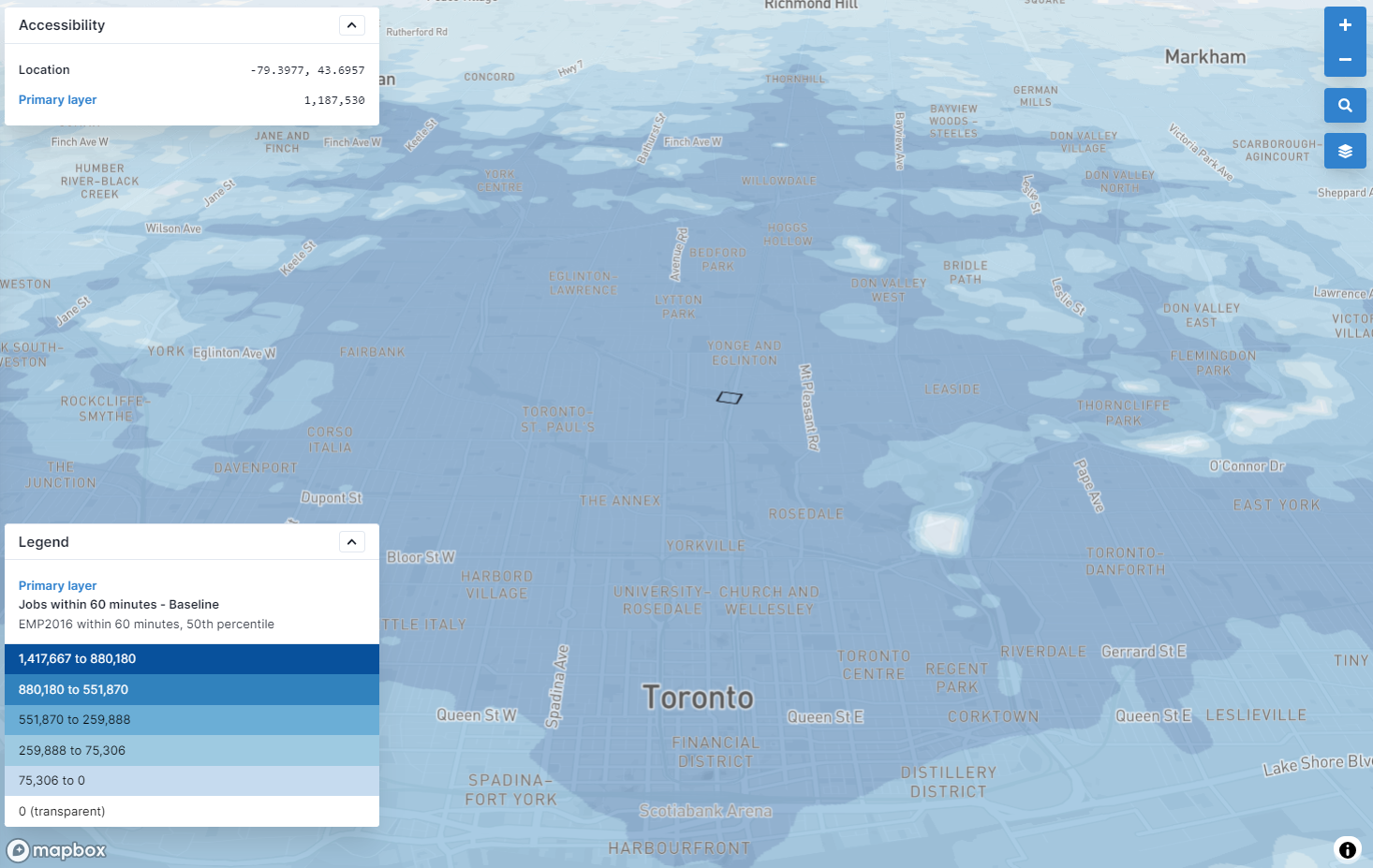Image resolution: width=1373 pixels, height=868 pixels.
Task: View map attribution via the info icon
Action: [x=1347, y=848]
